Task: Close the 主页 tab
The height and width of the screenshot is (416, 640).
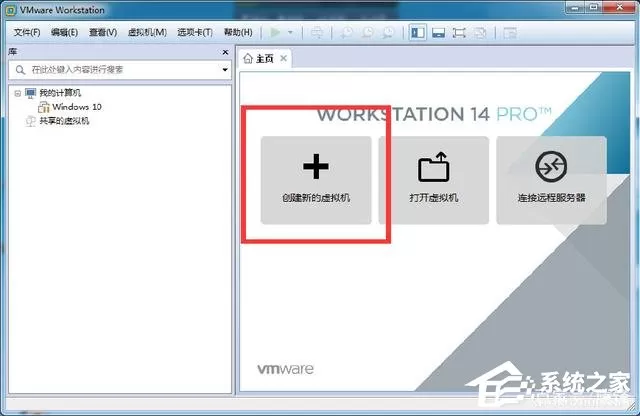Action: point(283,58)
